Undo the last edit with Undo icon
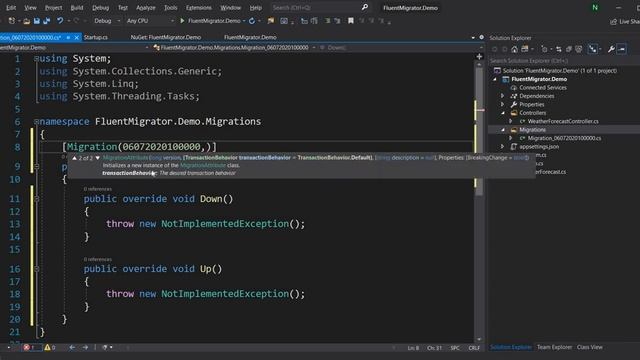 pos(60,21)
